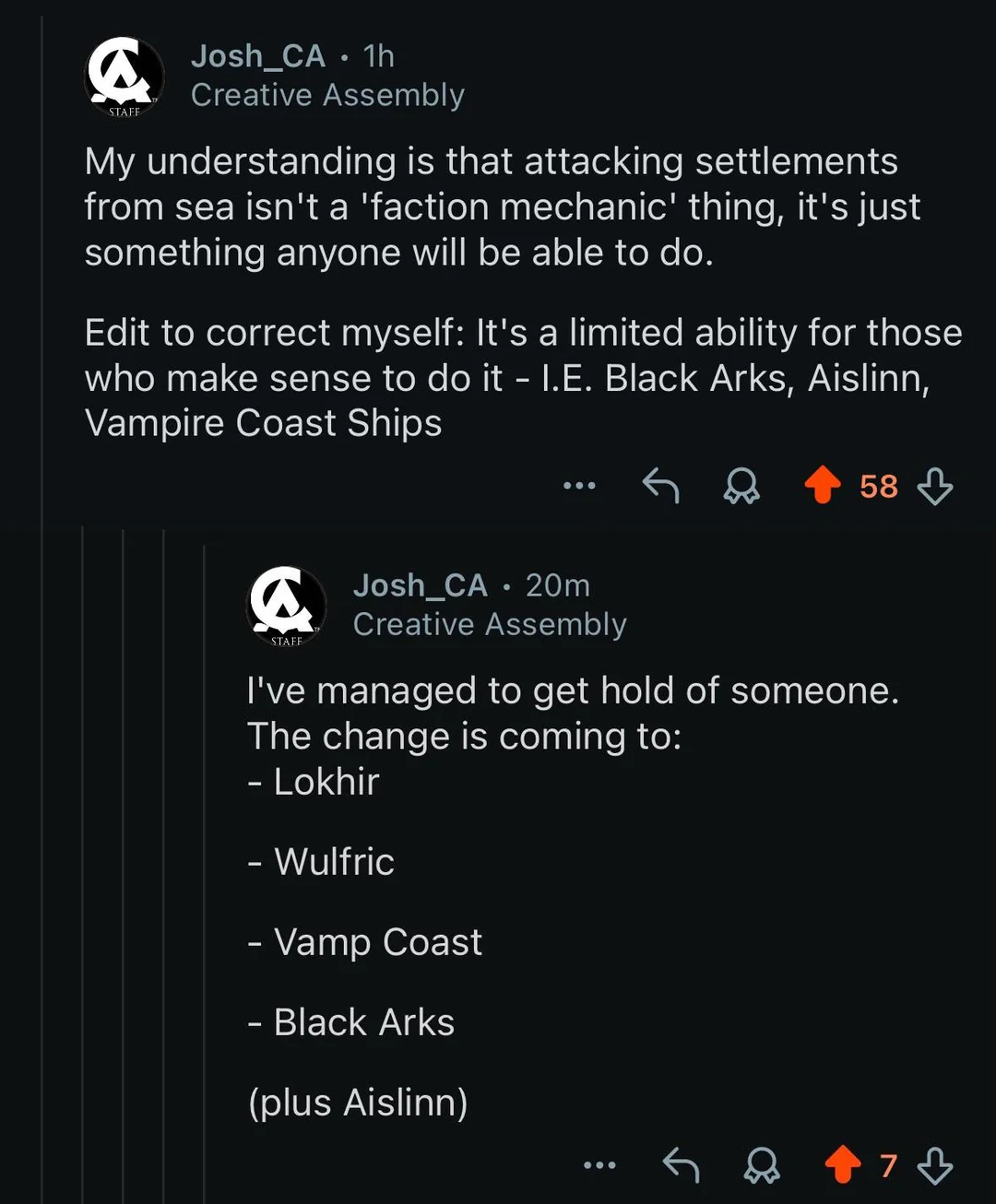Give award to the top comment

pos(741,485)
